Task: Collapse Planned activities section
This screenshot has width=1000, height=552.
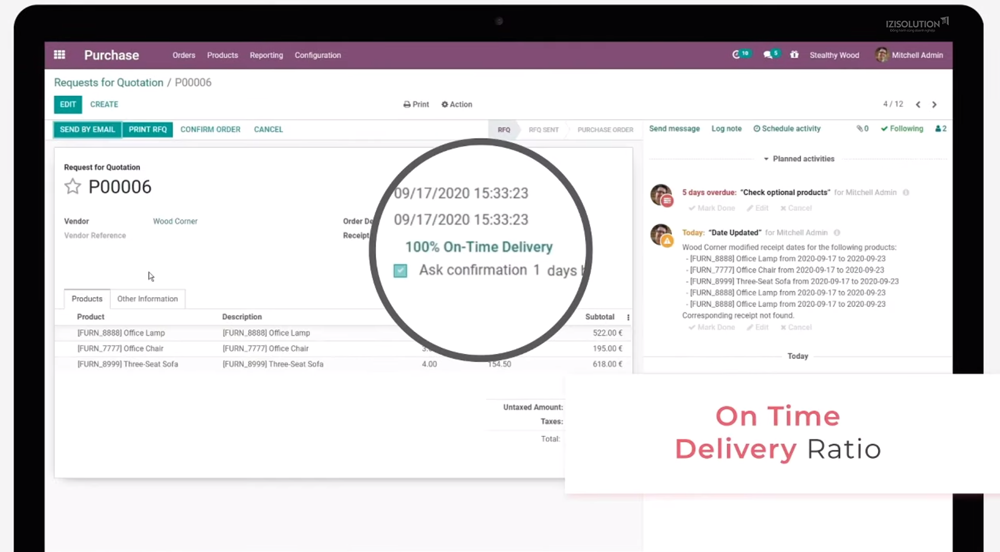Action: [798, 159]
